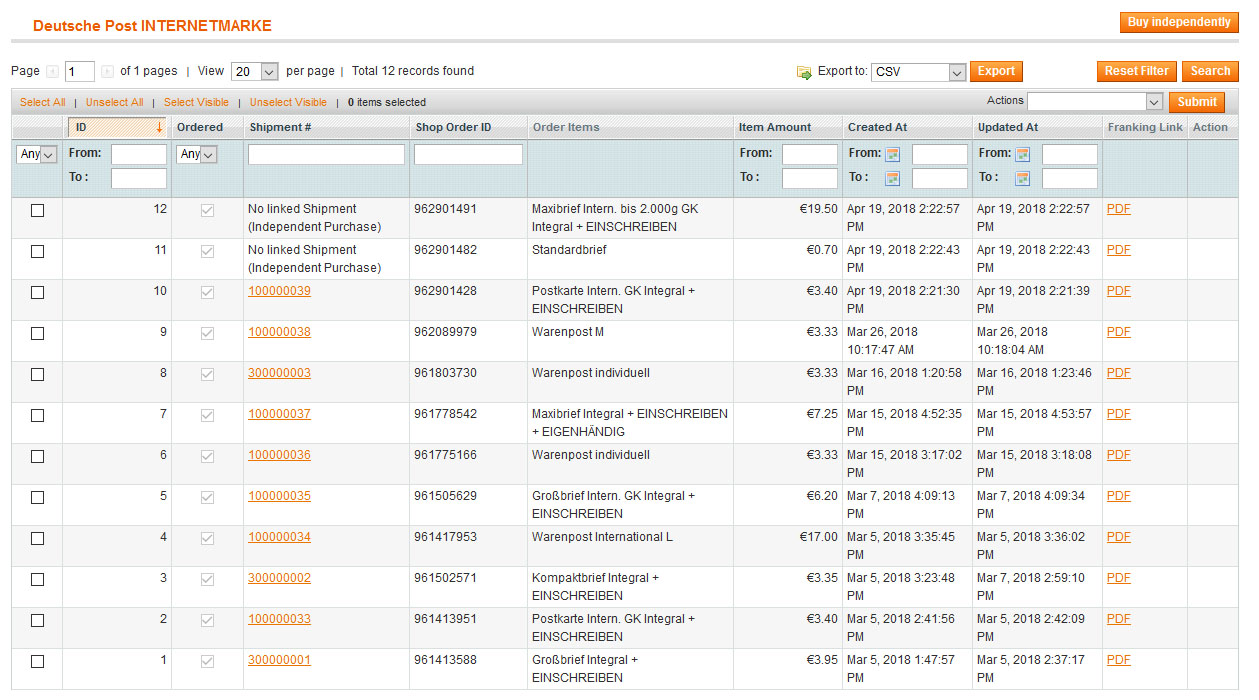Click the Buy independently button
This screenshot has width=1259, height=700.
(1179, 22)
